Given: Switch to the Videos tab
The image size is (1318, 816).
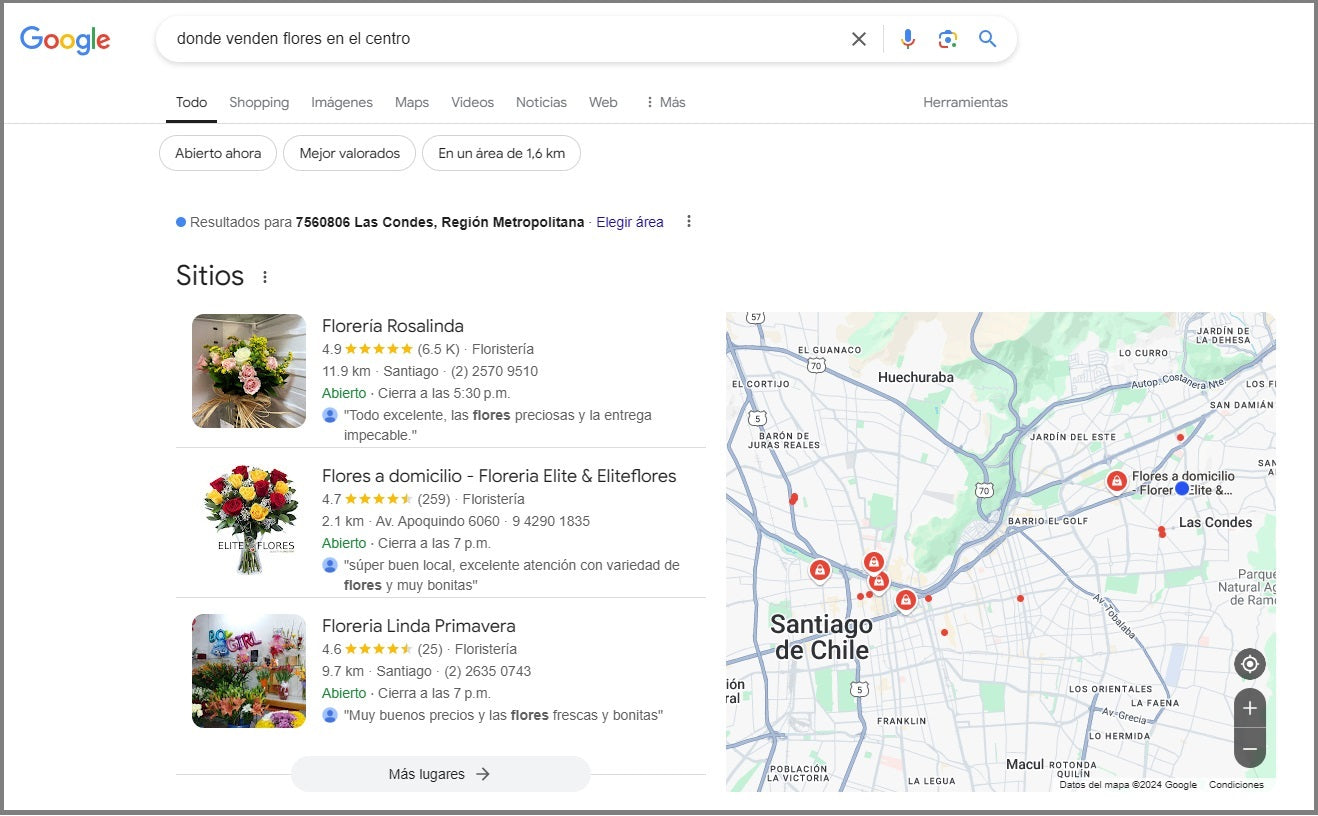Looking at the screenshot, I should [x=472, y=102].
